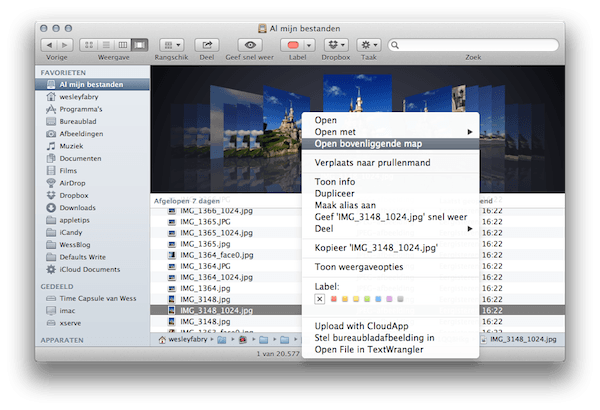Choose Open in the context menu
Image resolution: width=600 pixels, height=410 pixels.
point(391,120)
